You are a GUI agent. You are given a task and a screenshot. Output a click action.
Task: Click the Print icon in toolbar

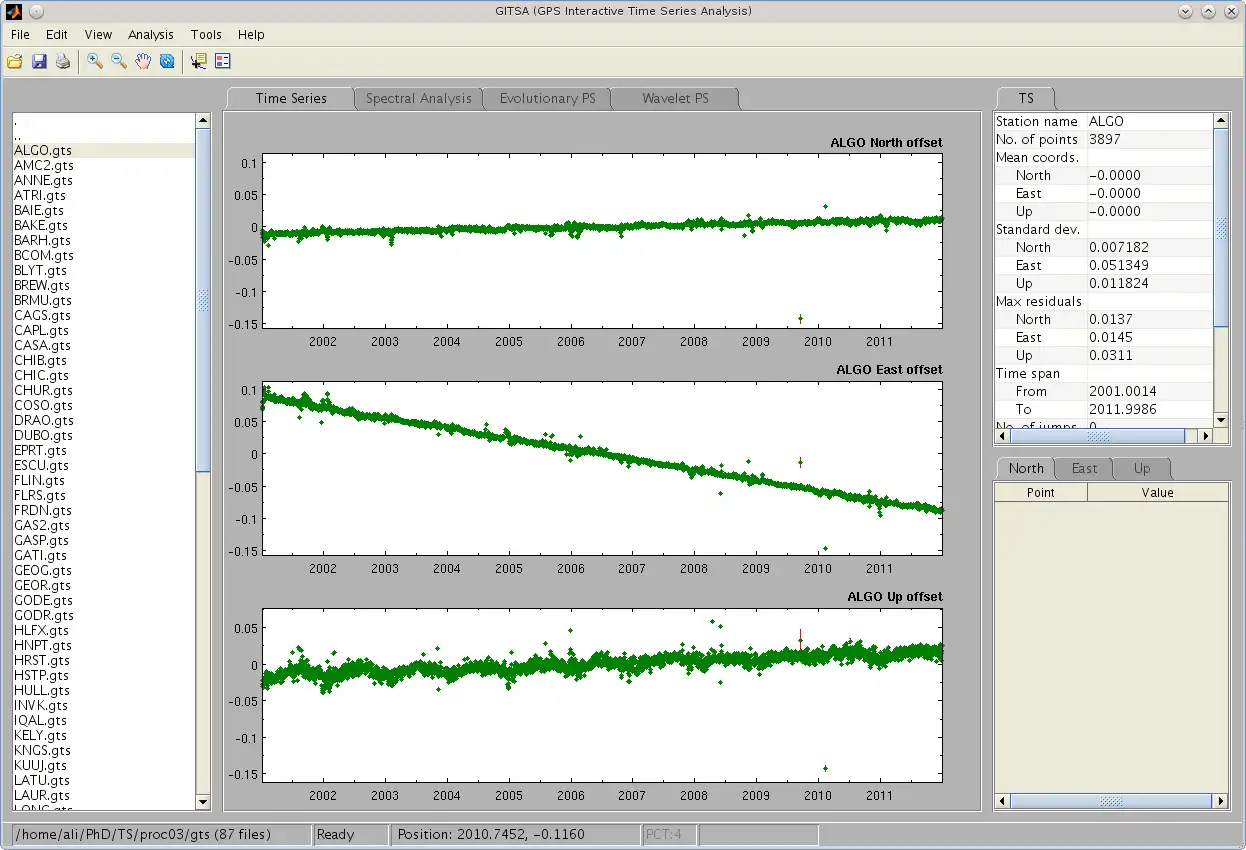[x=63, y=62]
